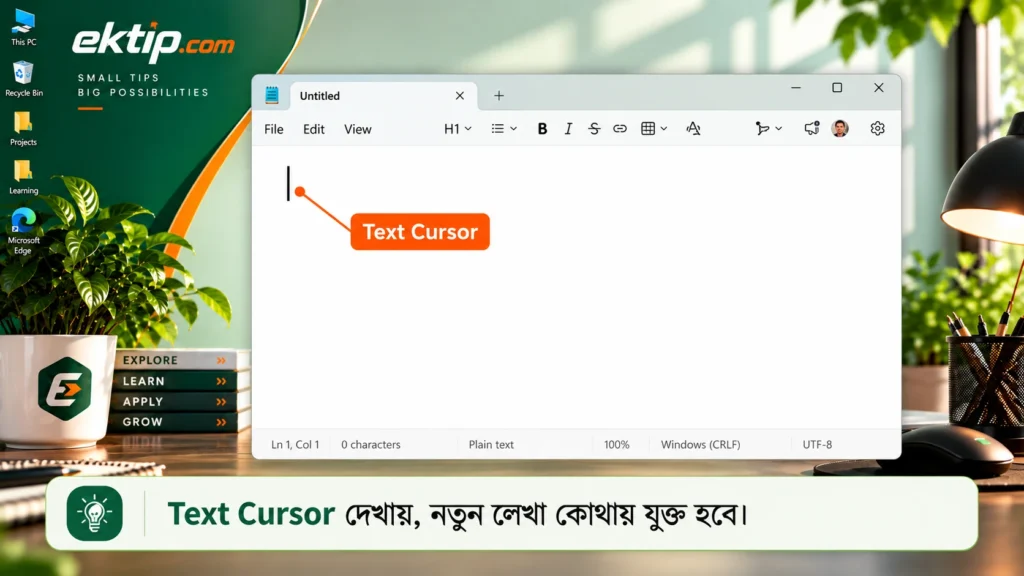
Task: Click the megaphone feedback icon
Action: [812, 129]
